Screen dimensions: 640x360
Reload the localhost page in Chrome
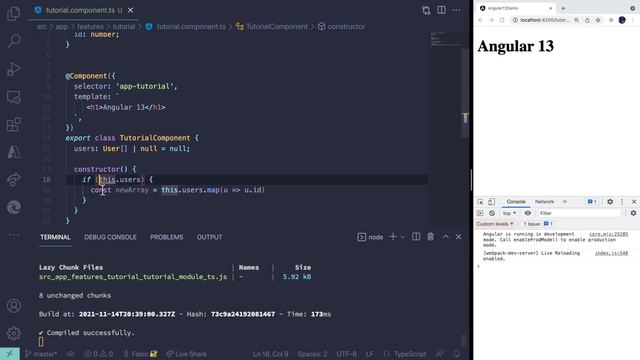[x=502, y=20]
